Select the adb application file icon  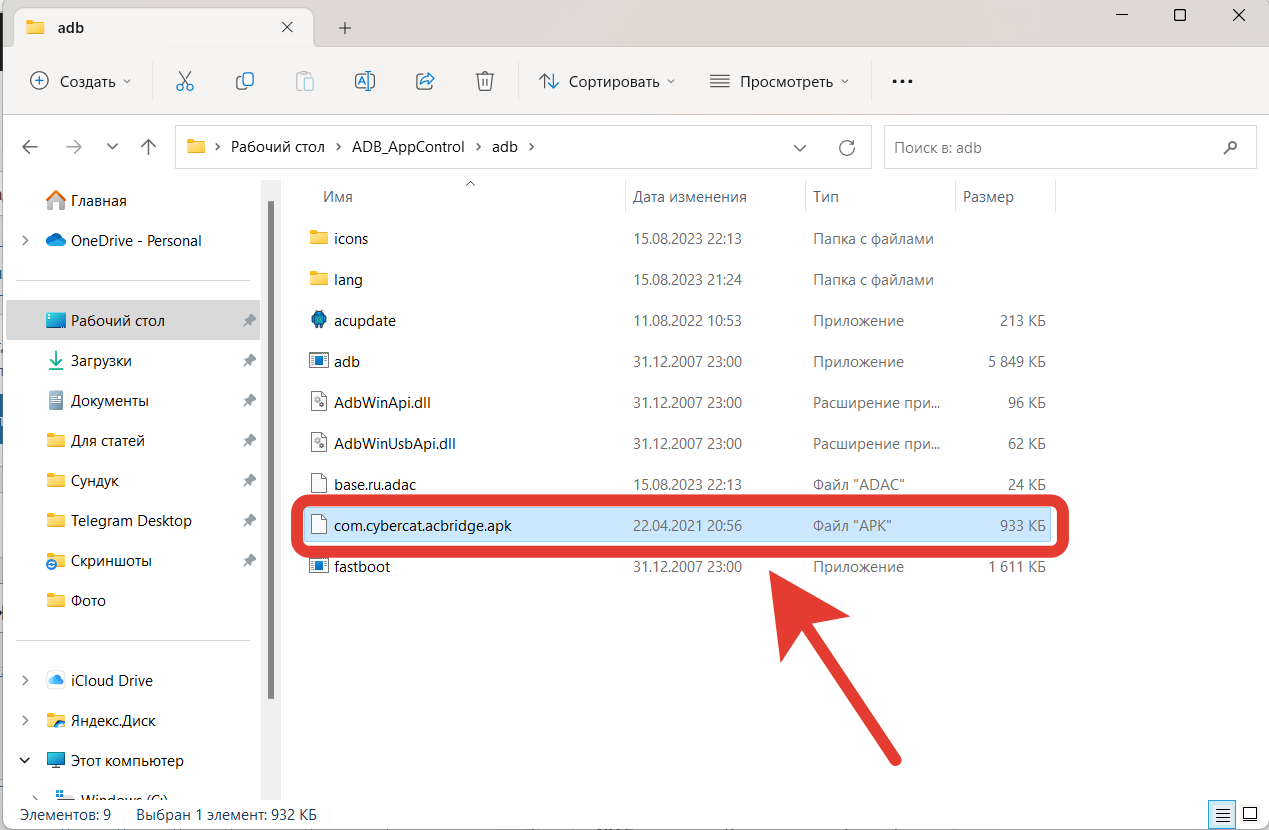[318, 361]
